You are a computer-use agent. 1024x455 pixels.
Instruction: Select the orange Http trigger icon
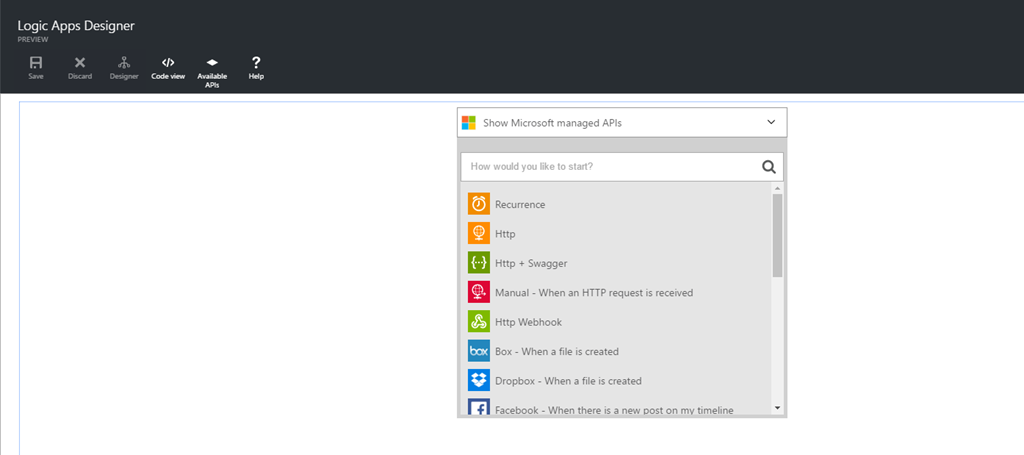pos(479,233)
